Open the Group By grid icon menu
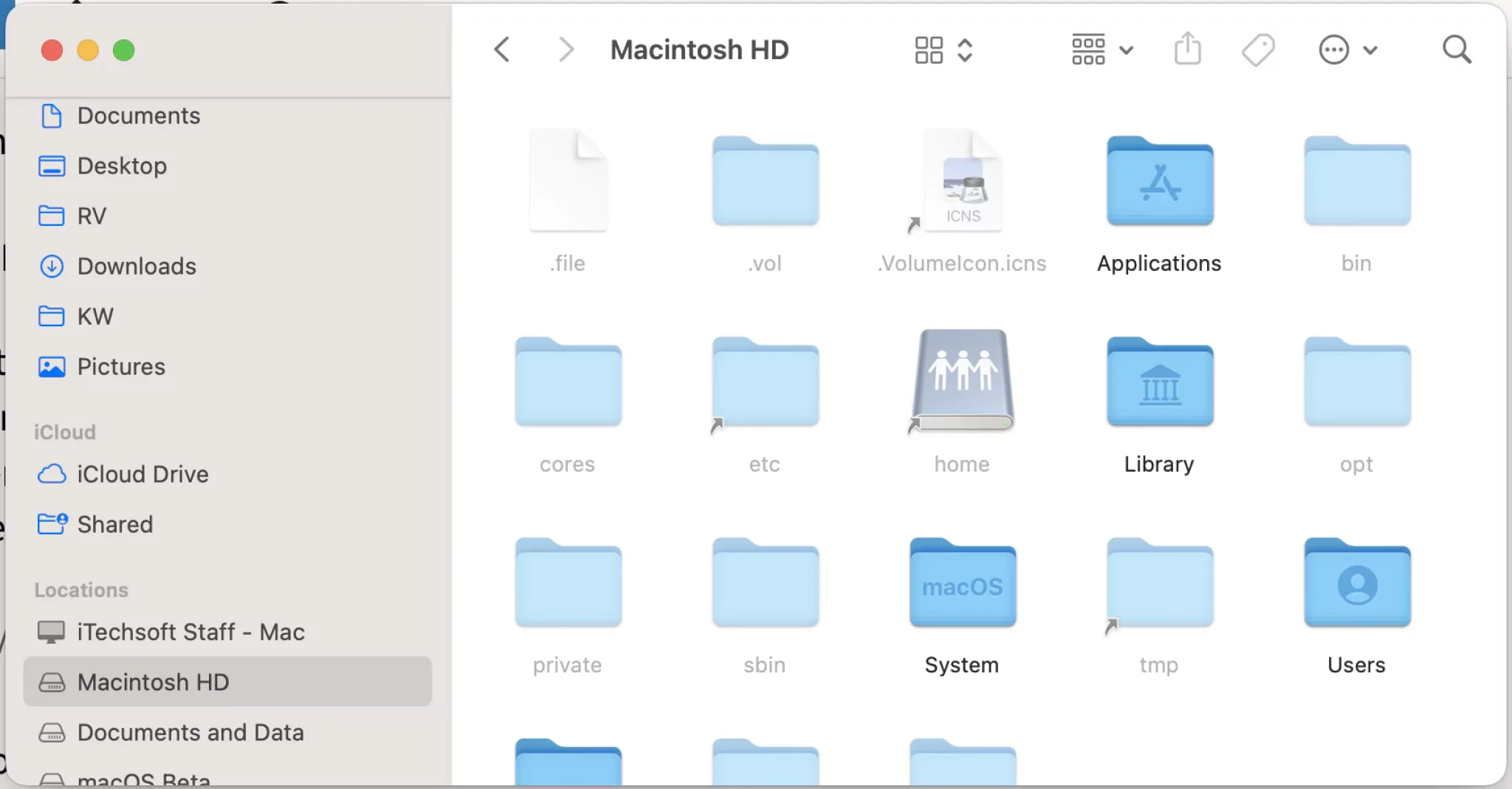Viewport: 1512px width, 789px height. pos(1102,50)
